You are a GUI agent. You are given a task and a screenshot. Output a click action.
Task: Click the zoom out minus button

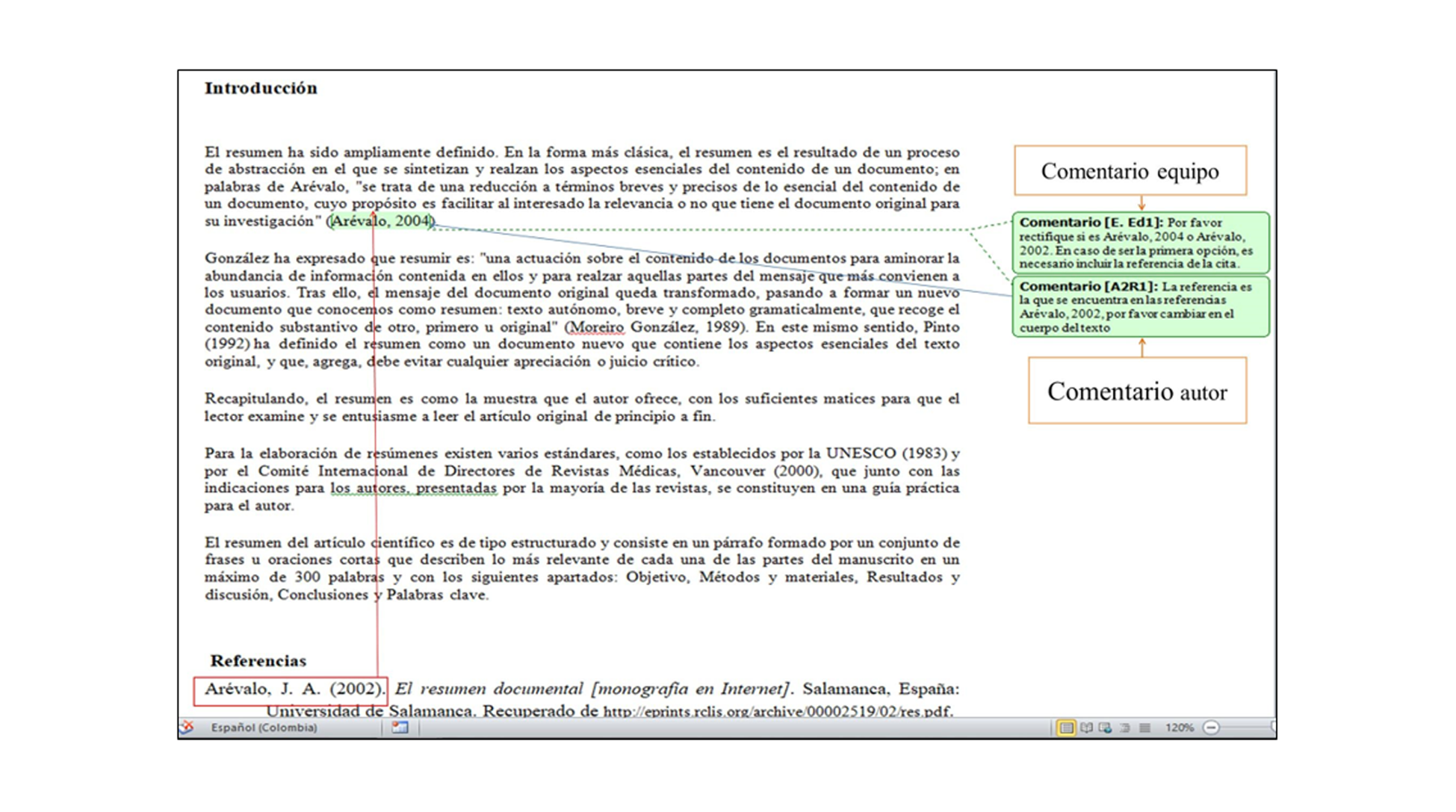tap(1211, 728)
